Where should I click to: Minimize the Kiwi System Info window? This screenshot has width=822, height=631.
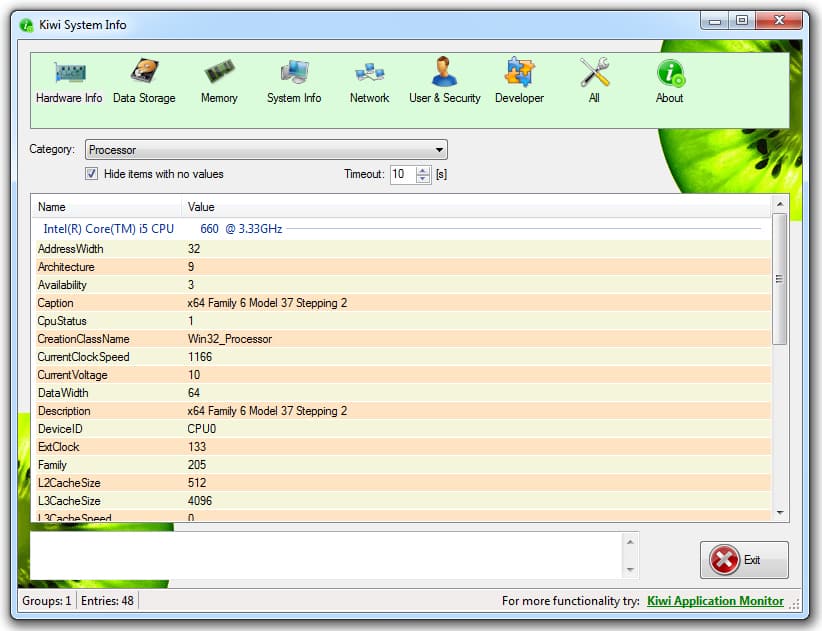[715, 21]
